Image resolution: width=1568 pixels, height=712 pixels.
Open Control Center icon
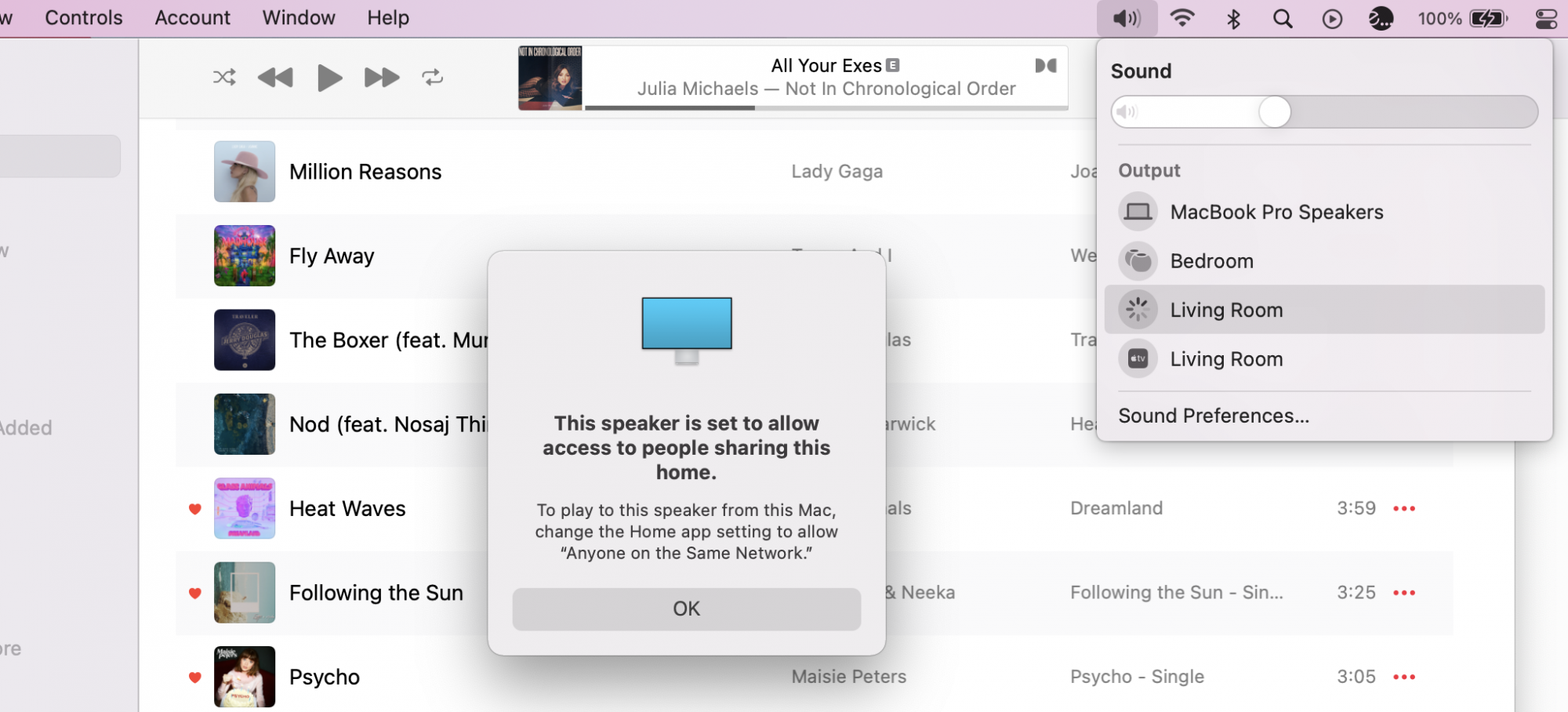point(1546,18)
